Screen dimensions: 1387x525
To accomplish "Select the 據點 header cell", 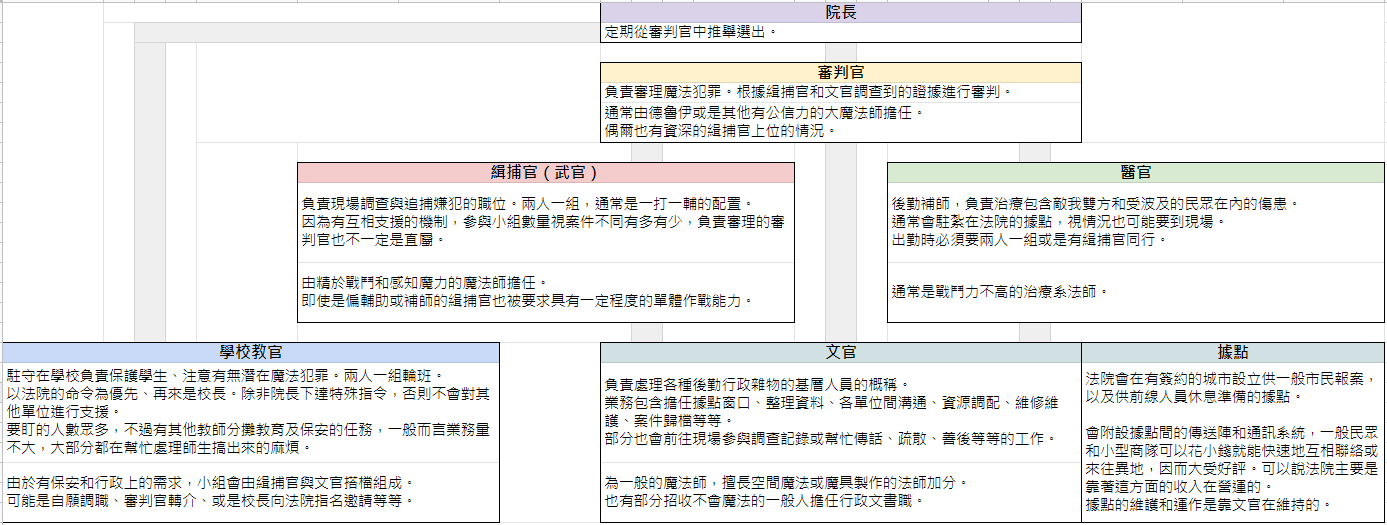I will [x=1233, y=352].
